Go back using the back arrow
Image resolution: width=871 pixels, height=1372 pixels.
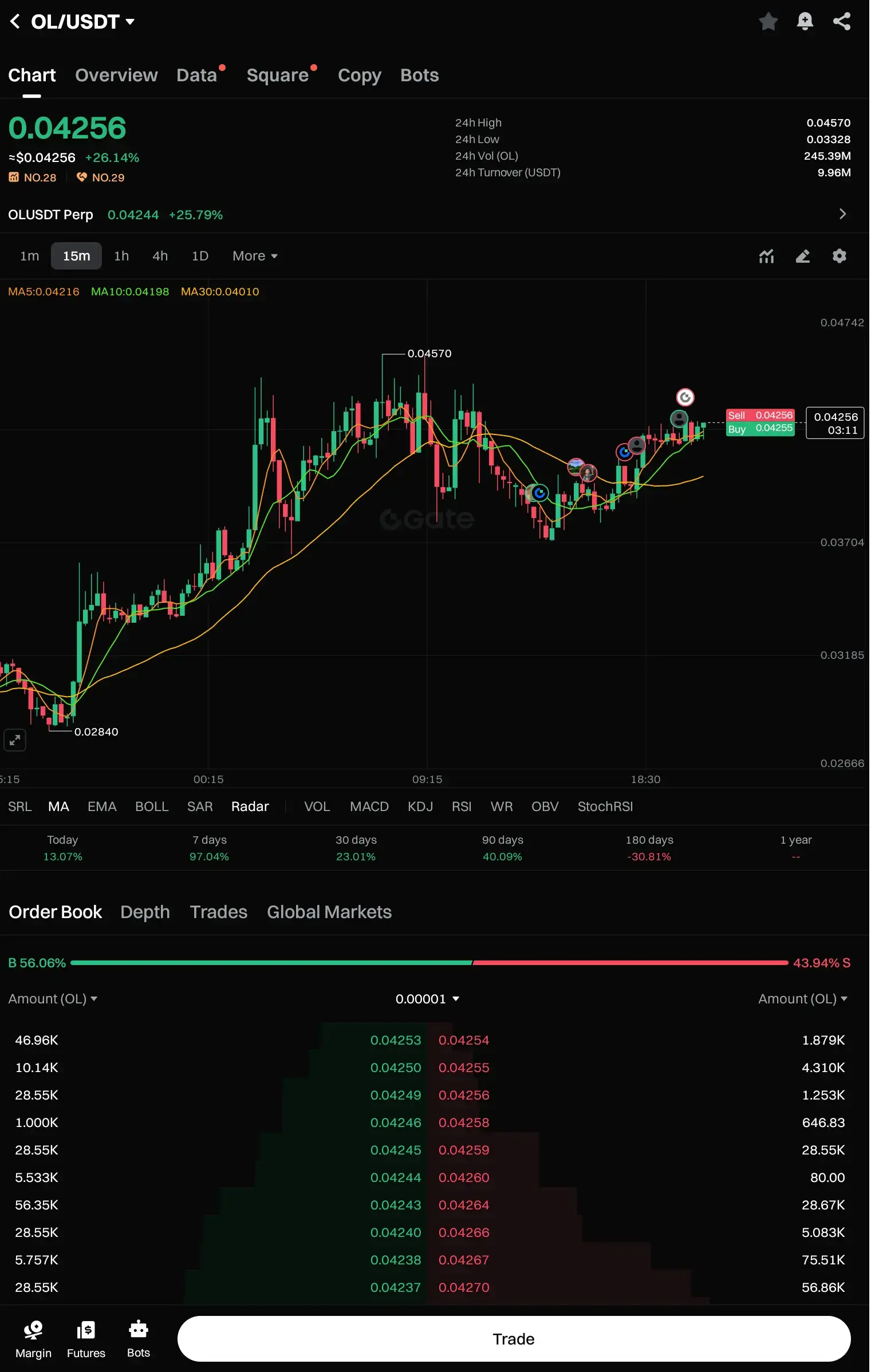tap(15, 22)
